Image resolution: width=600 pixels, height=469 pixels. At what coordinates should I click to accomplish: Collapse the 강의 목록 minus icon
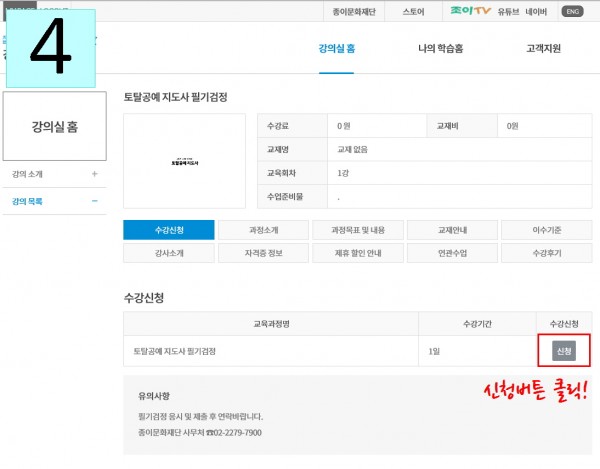point(95,201)
